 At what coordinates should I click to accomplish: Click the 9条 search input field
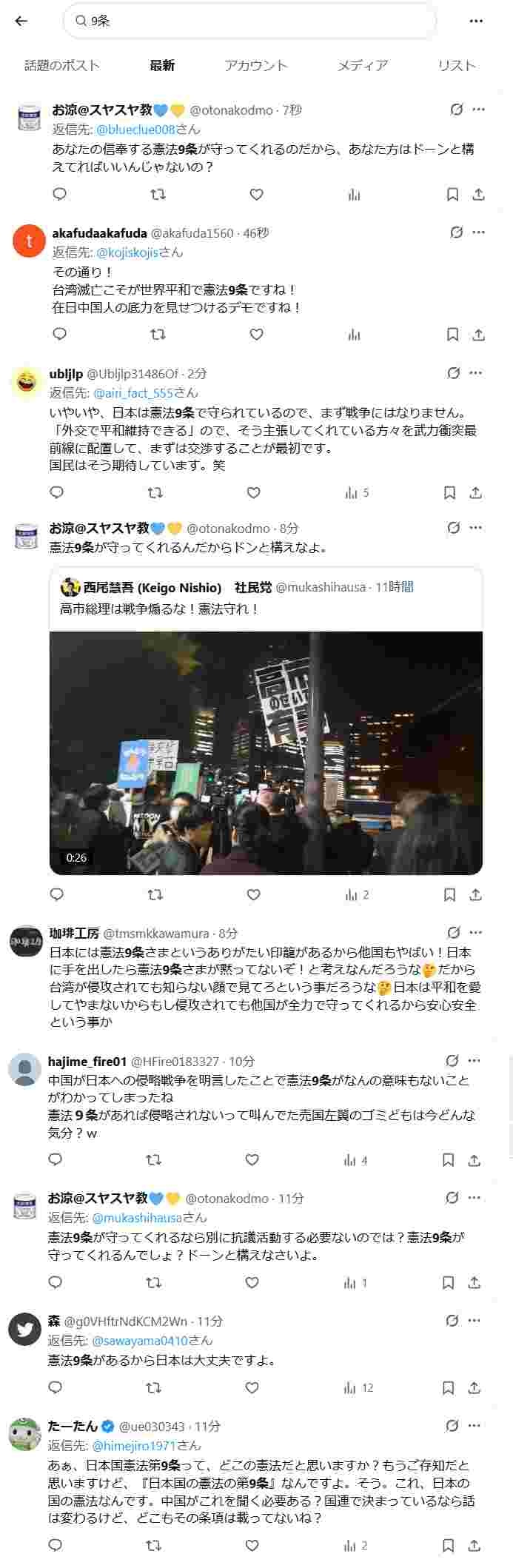click(x=250, y=21)
